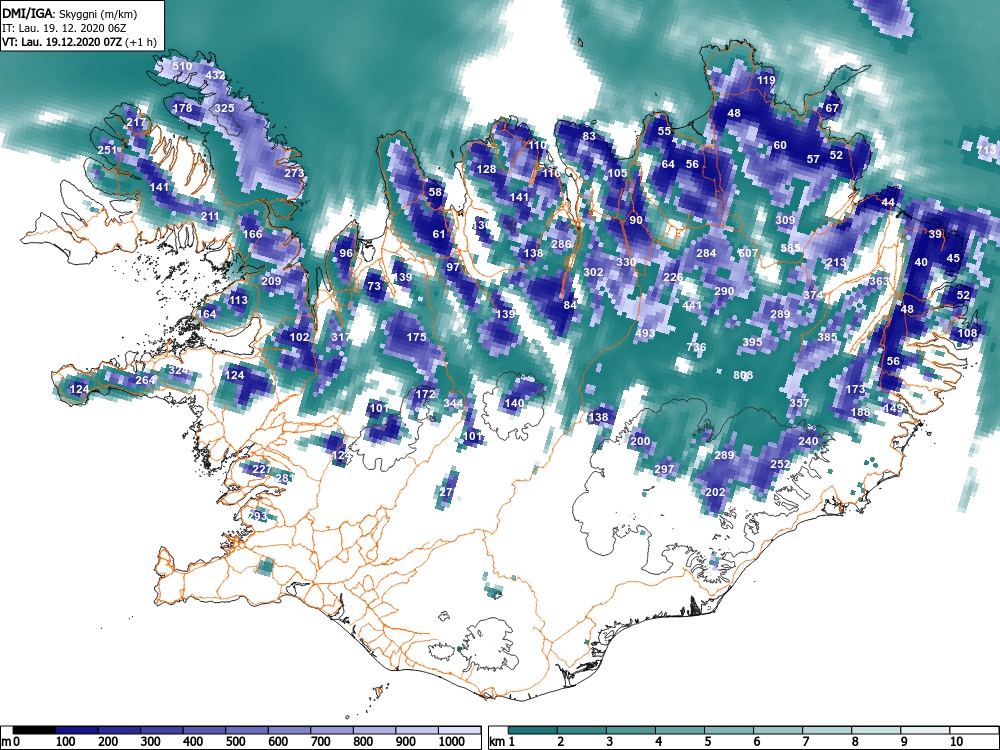Click the black 0–100 m legend swatch

click(34, 730)
